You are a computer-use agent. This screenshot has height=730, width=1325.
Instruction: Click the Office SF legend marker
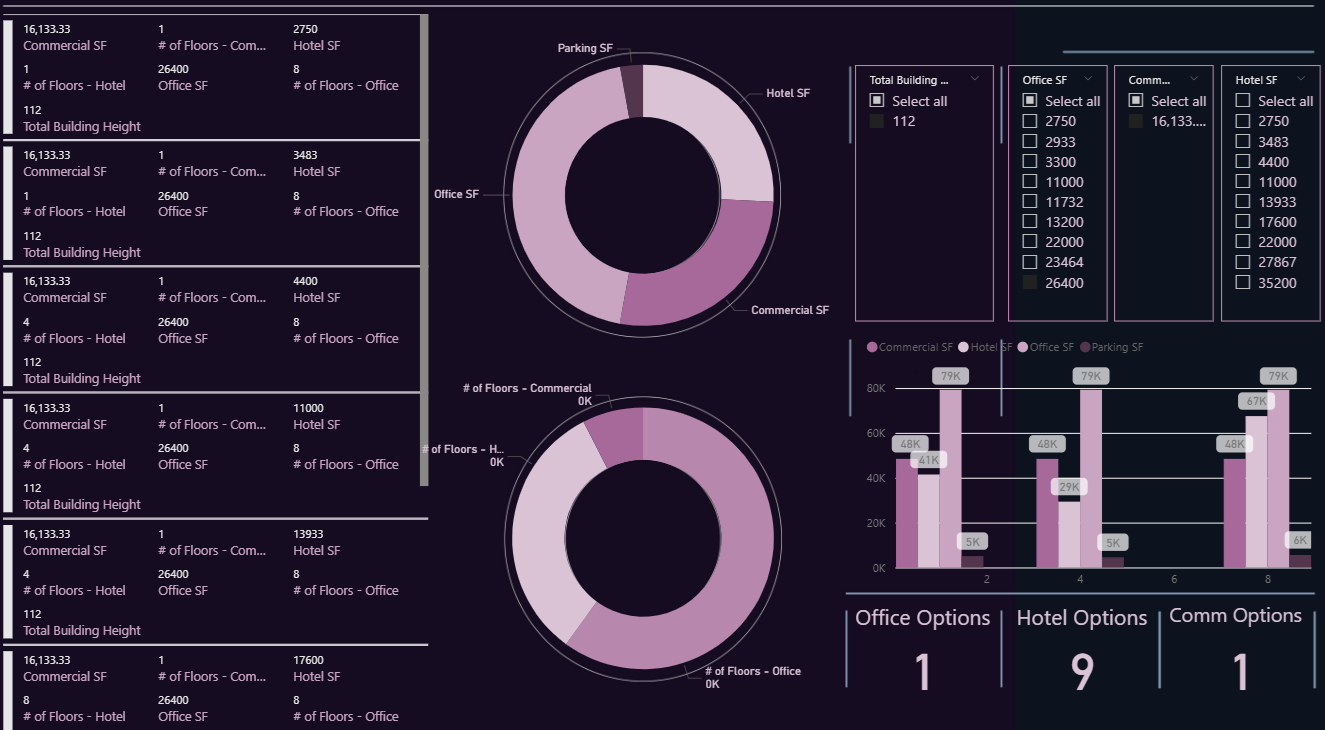[x=1022, y=347]
